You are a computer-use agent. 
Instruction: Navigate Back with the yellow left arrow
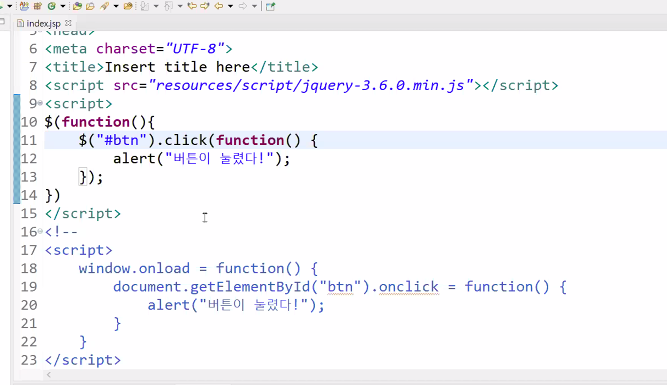[x=219, y=6]
